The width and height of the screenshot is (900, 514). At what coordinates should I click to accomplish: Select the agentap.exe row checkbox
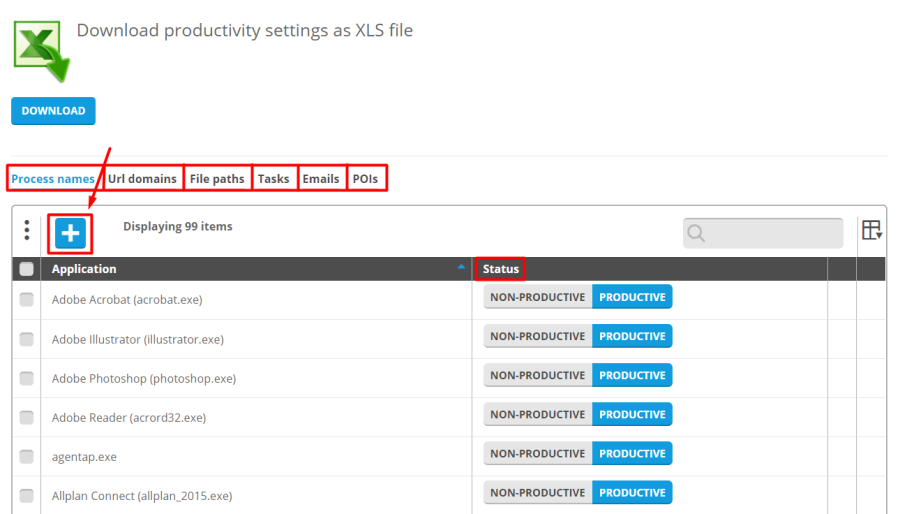pyautogui.click(x=26, y=456)
